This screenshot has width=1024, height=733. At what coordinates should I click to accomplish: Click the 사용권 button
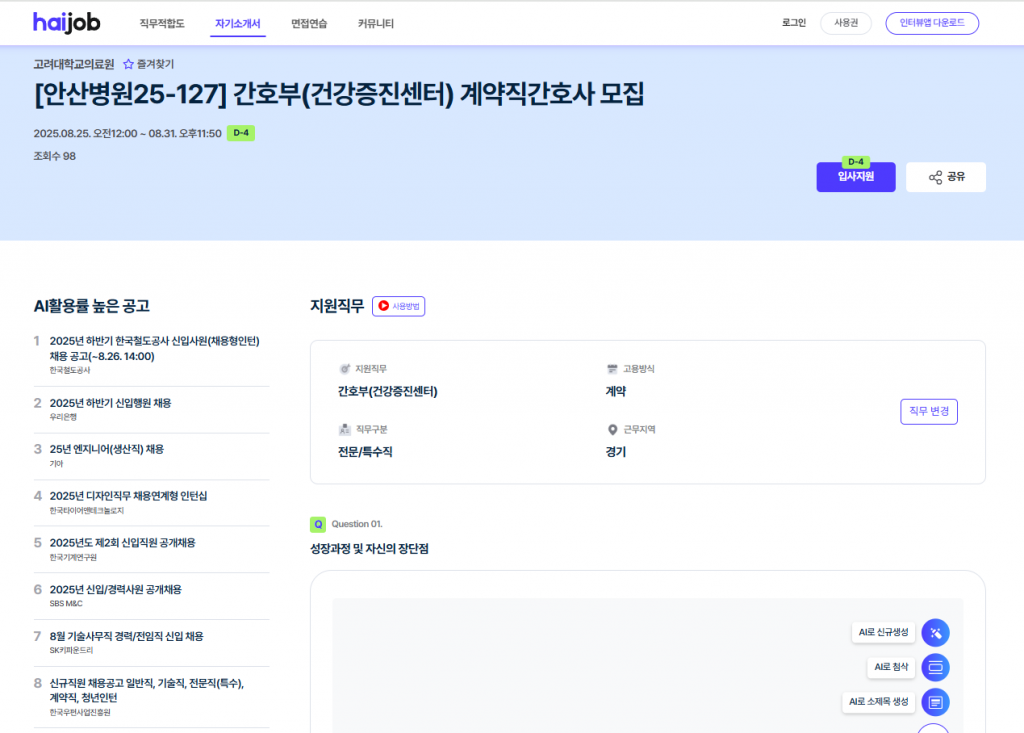pos(846,23)
